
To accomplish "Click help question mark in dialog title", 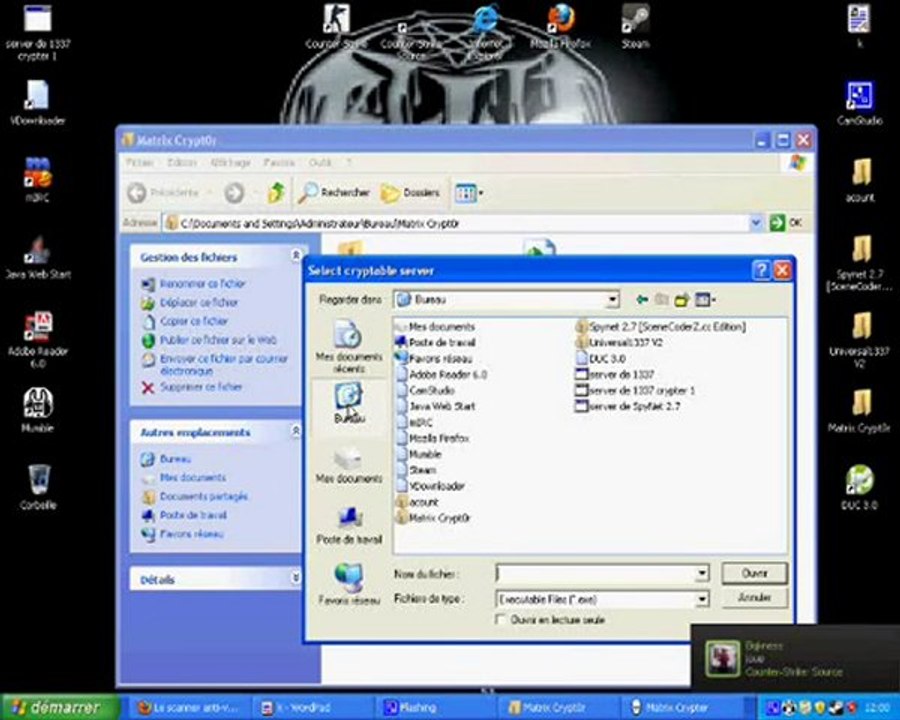I will point(761,270).
